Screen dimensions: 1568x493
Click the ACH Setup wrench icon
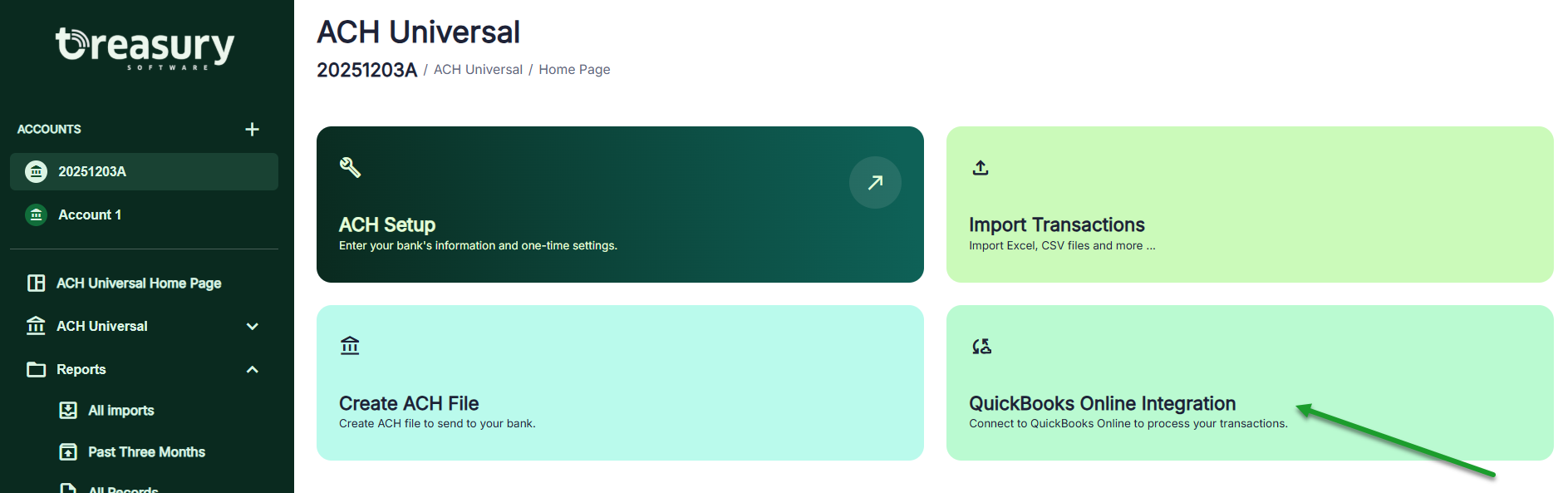350,167
